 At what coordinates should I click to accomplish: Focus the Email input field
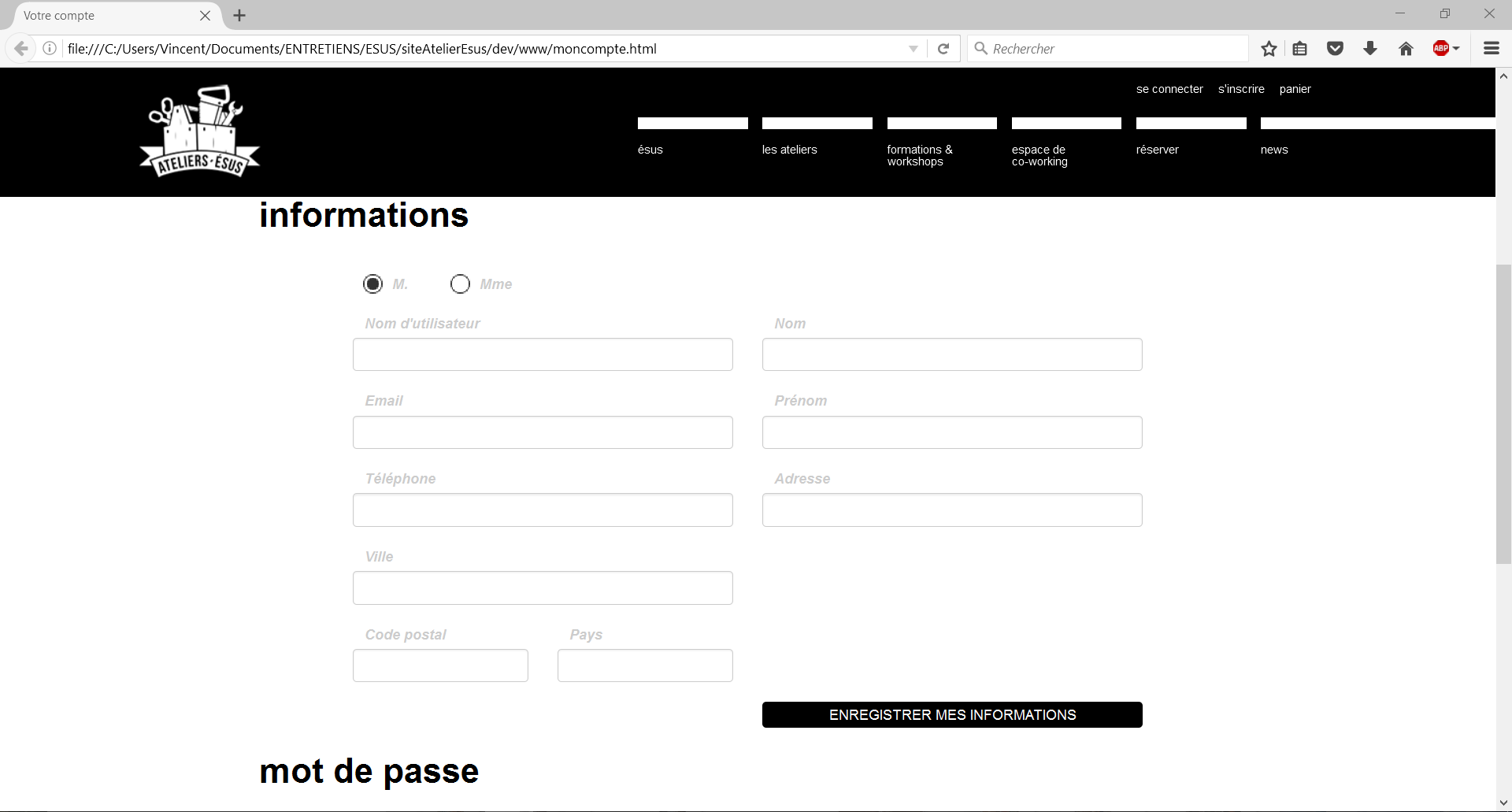pyautogui.click(x=543, y=432)
